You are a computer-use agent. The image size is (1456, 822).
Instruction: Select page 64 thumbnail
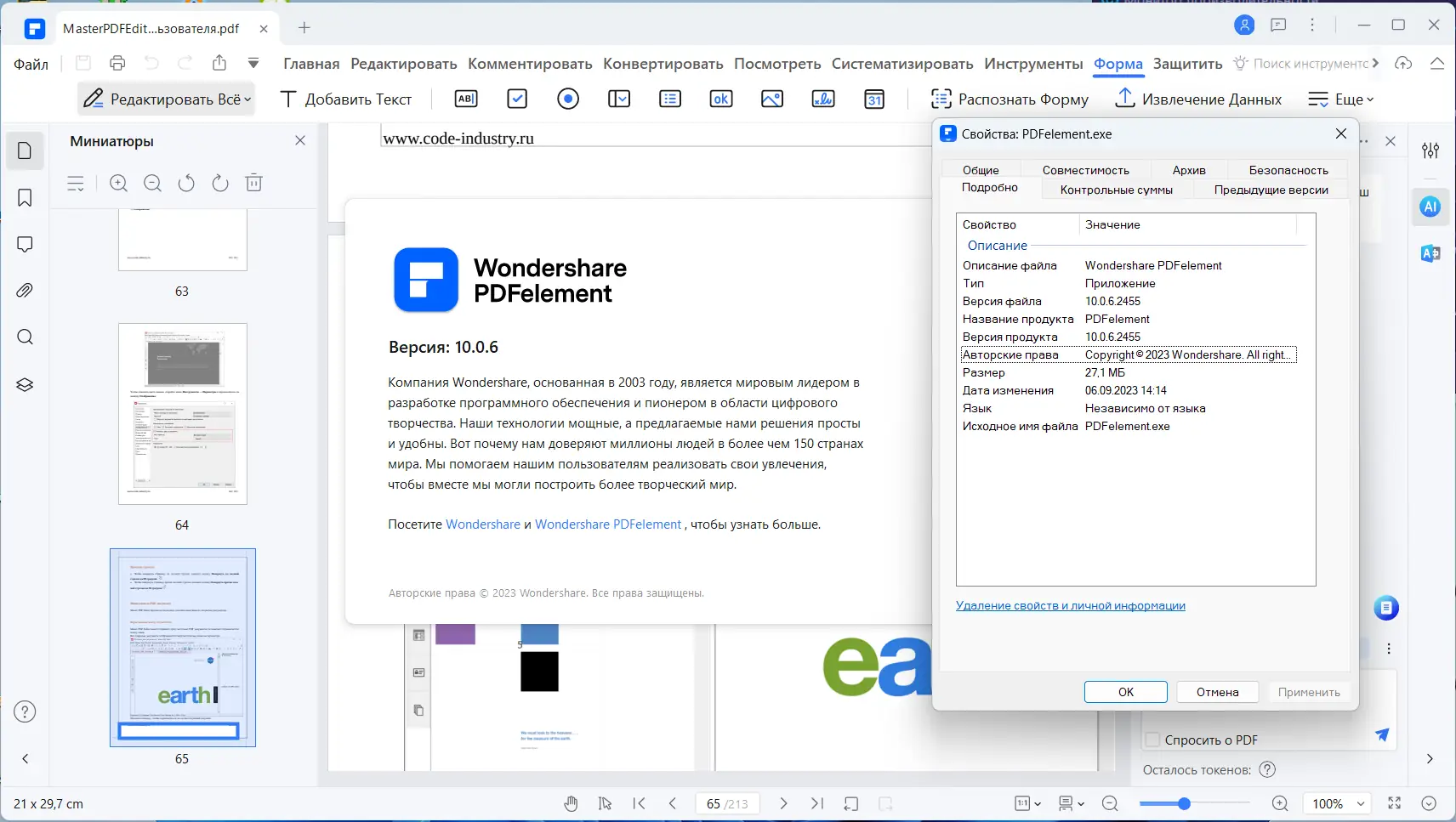tap(181, 414)
